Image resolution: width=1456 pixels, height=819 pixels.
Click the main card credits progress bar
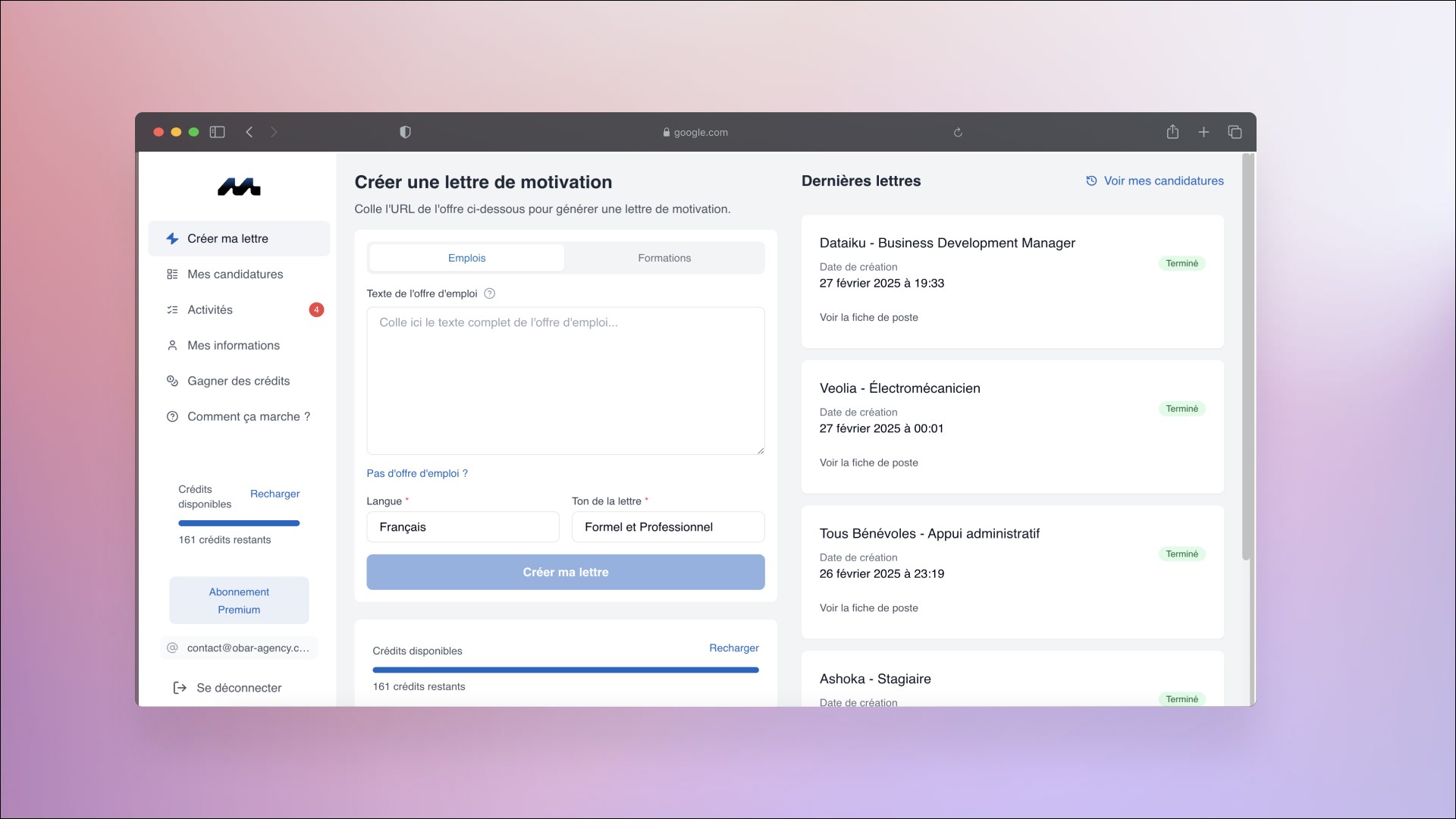tap(566, 670)
